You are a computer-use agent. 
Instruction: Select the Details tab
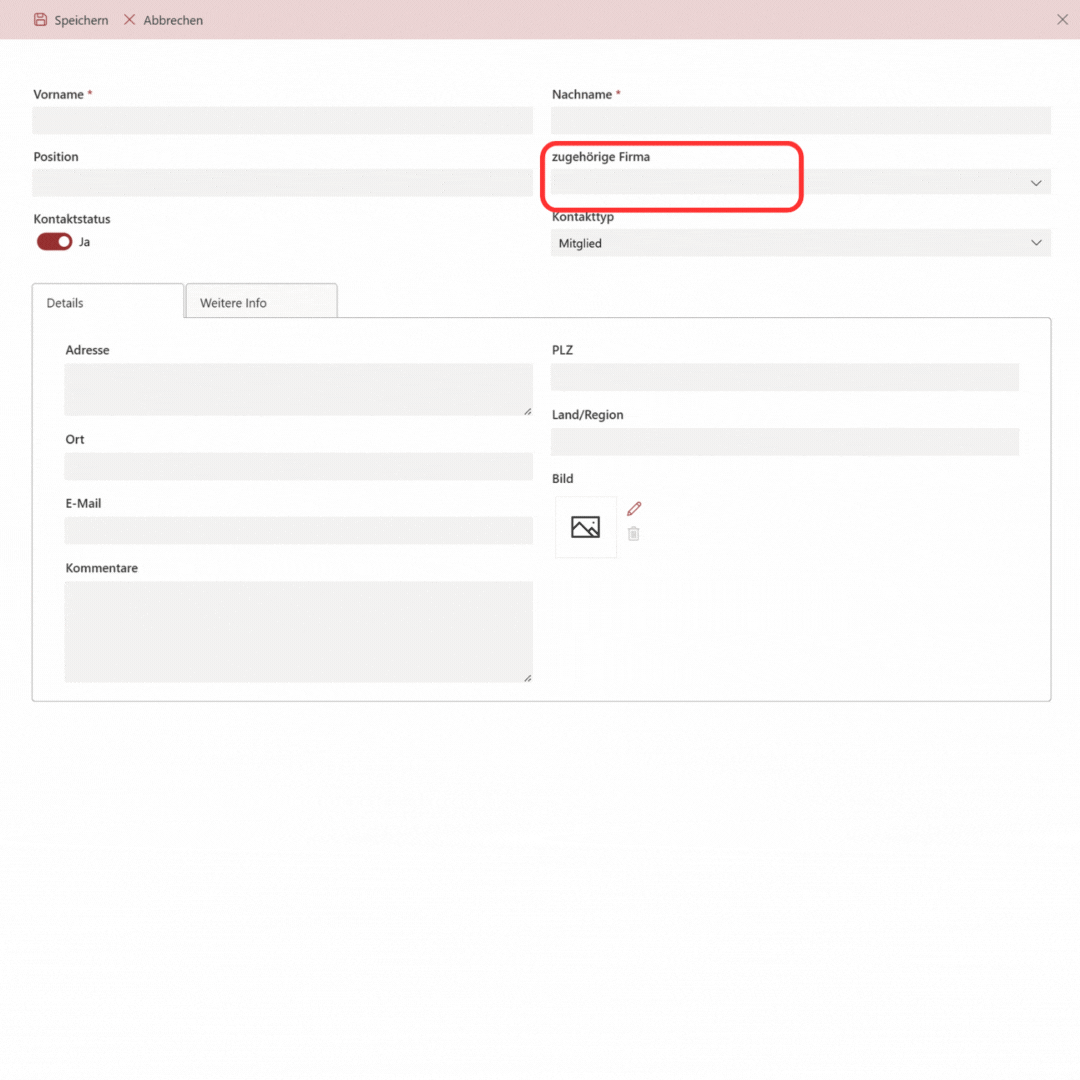(108, 302)
